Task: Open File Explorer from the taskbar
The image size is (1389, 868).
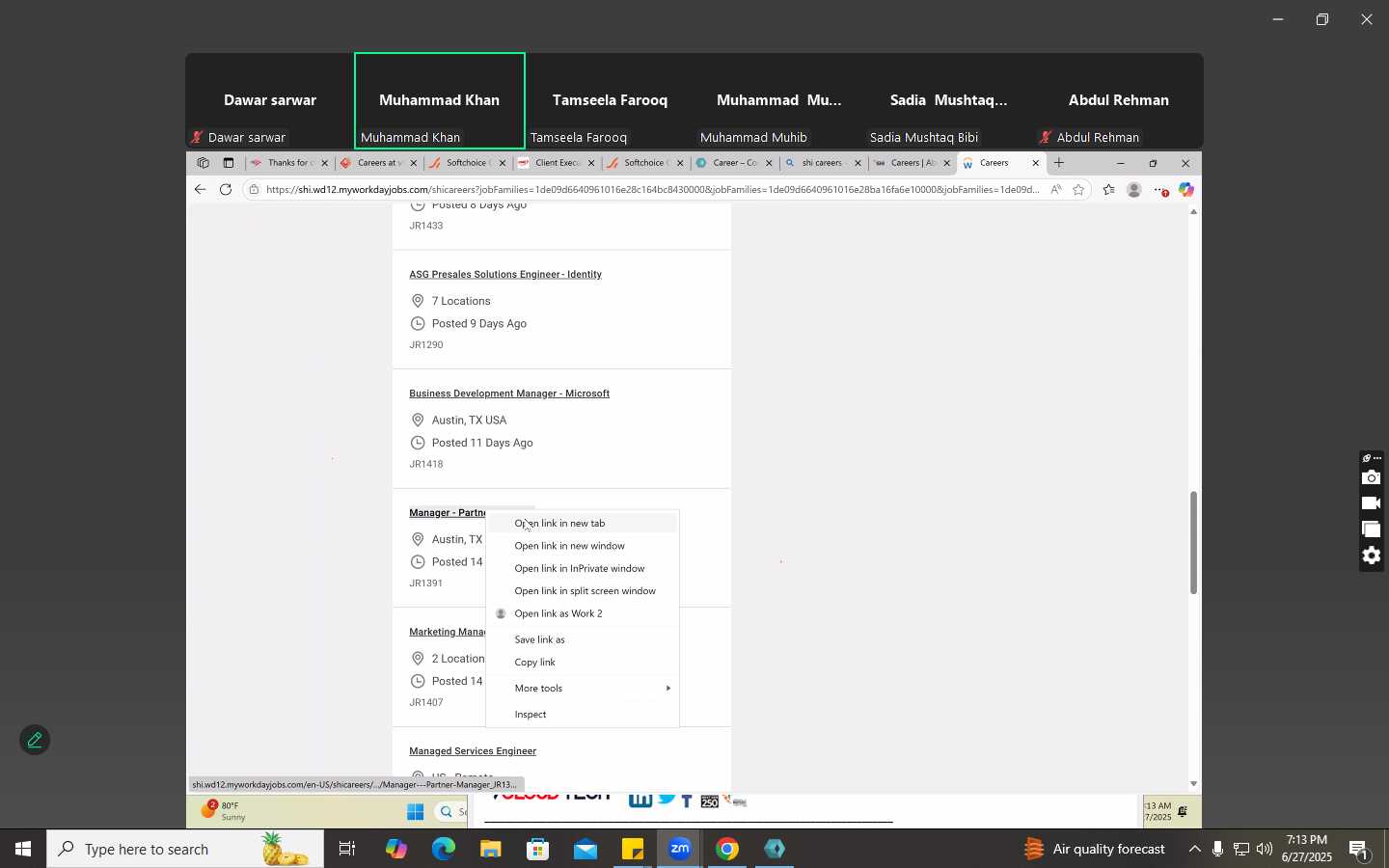Action: pyautogui.click(x=491, y=850)
